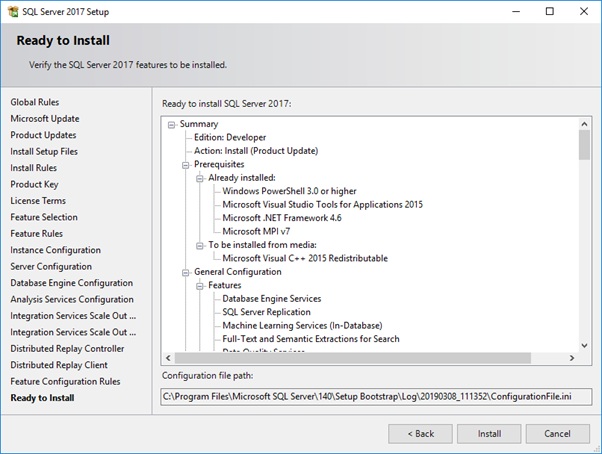Click the Prerequisites tree label
Screen dimensions: 602x454
(219, 164)
